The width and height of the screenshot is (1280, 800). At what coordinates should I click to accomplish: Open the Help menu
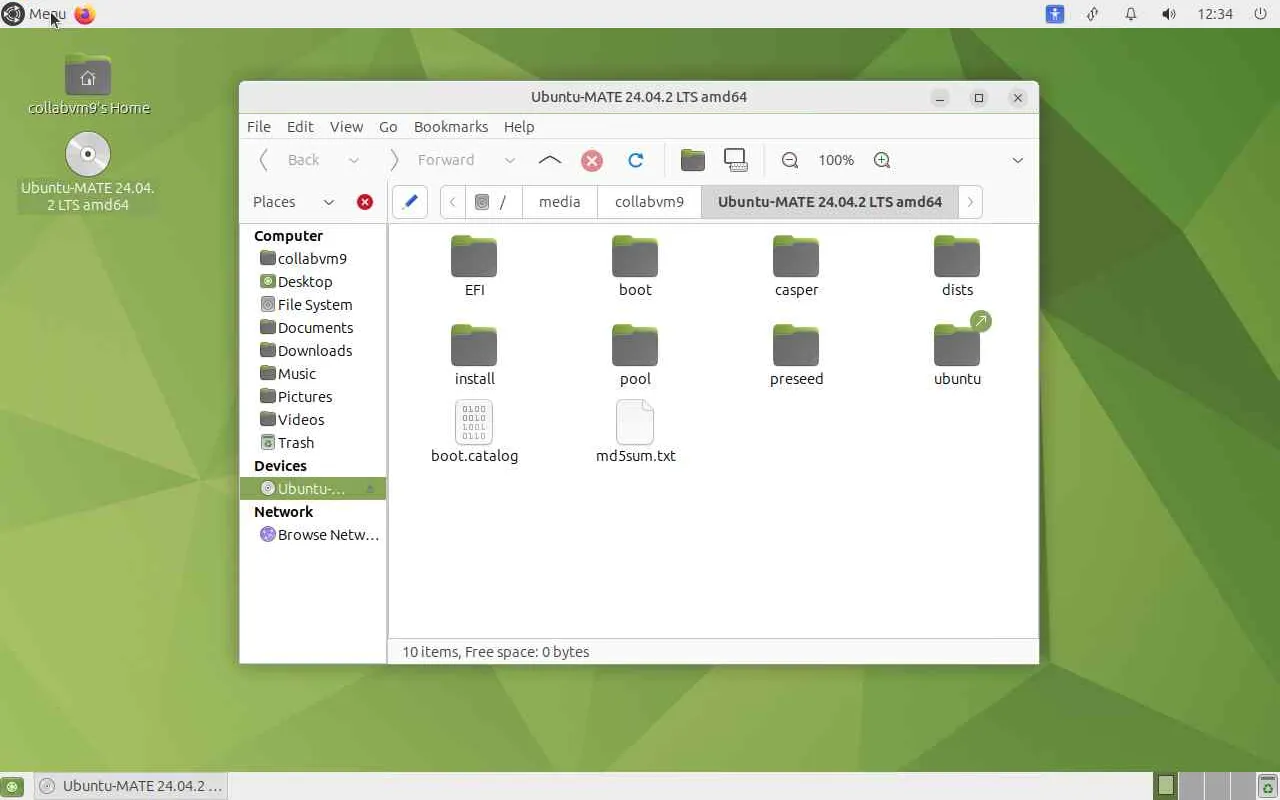click(x=519, y=127)
